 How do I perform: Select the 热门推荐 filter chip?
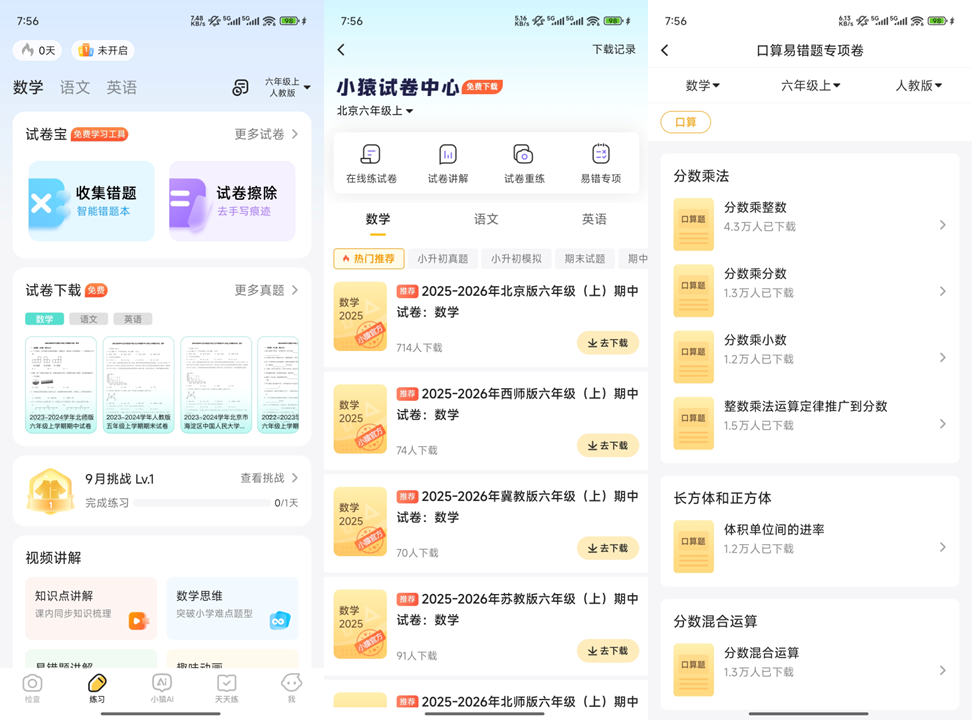pyautogui.click(x=369, y=259)
